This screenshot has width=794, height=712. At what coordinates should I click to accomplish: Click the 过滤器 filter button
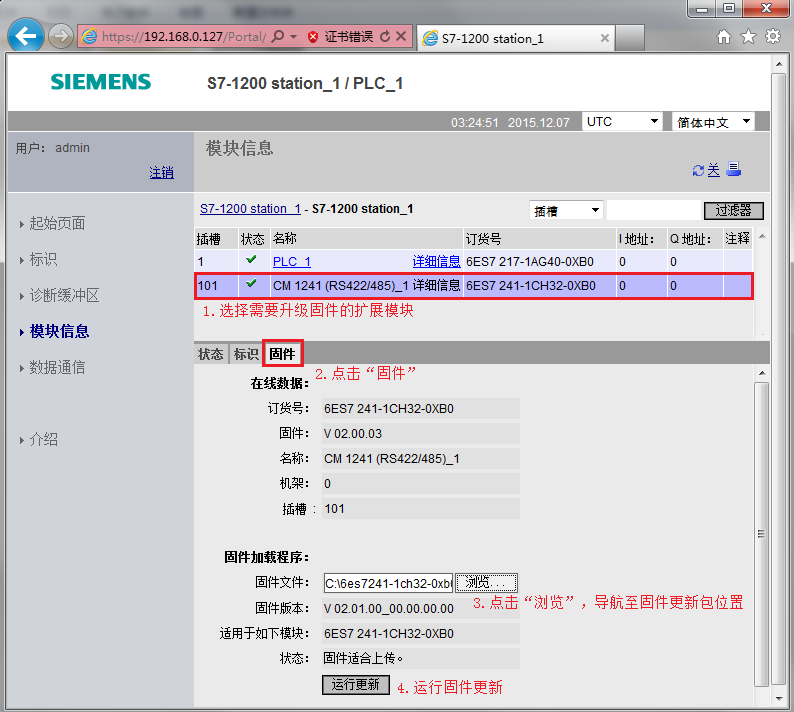733,210
